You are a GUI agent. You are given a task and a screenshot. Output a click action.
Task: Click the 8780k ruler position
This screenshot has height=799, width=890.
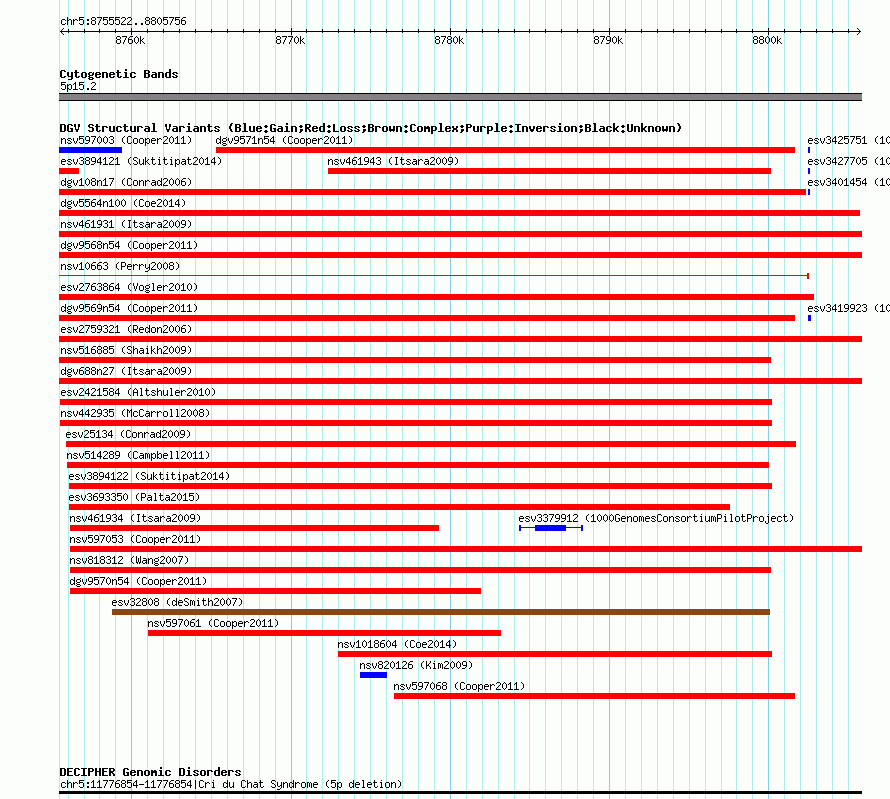point(450,40)
